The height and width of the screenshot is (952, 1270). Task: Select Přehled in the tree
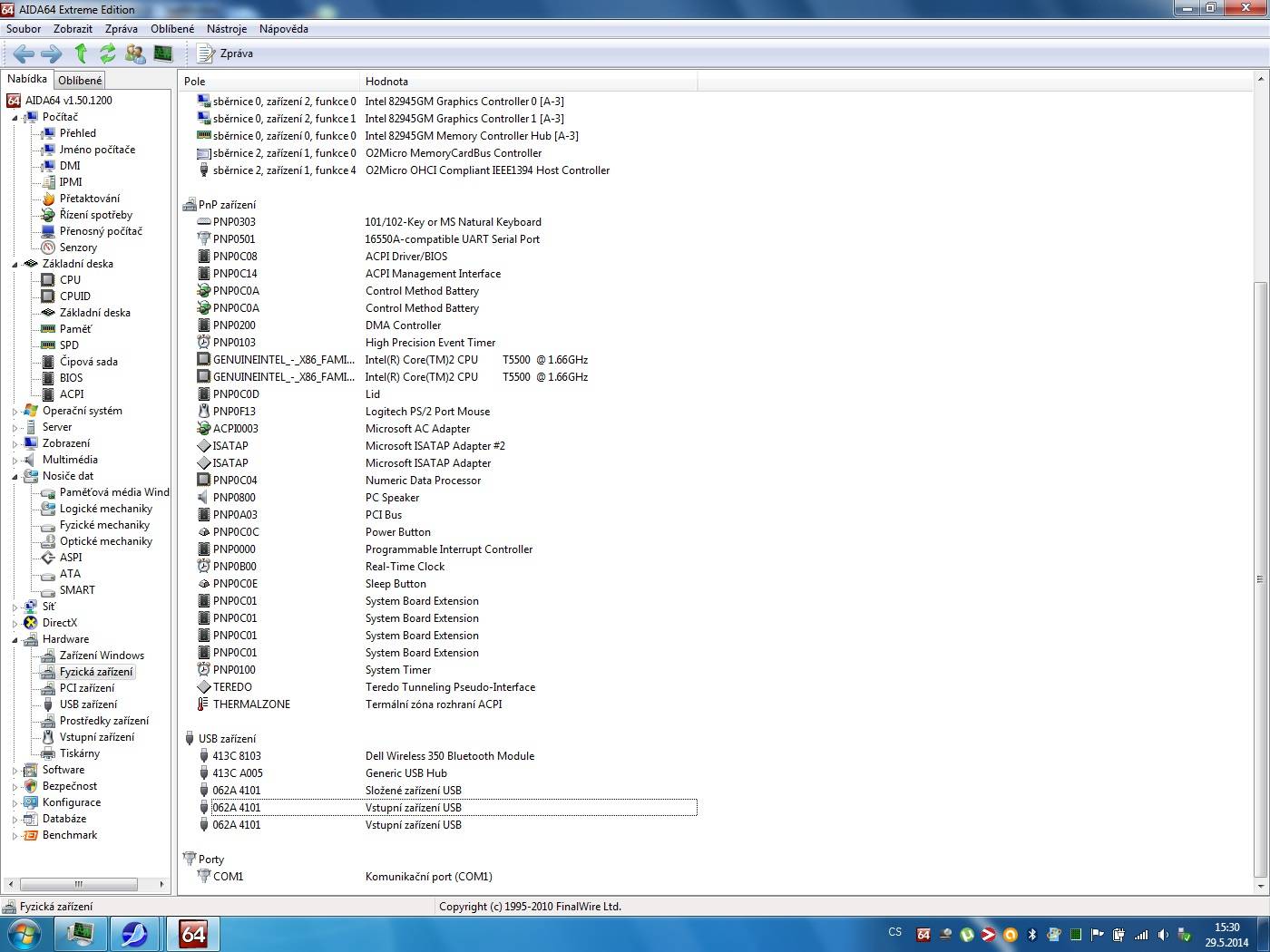(x=77, y=133)
